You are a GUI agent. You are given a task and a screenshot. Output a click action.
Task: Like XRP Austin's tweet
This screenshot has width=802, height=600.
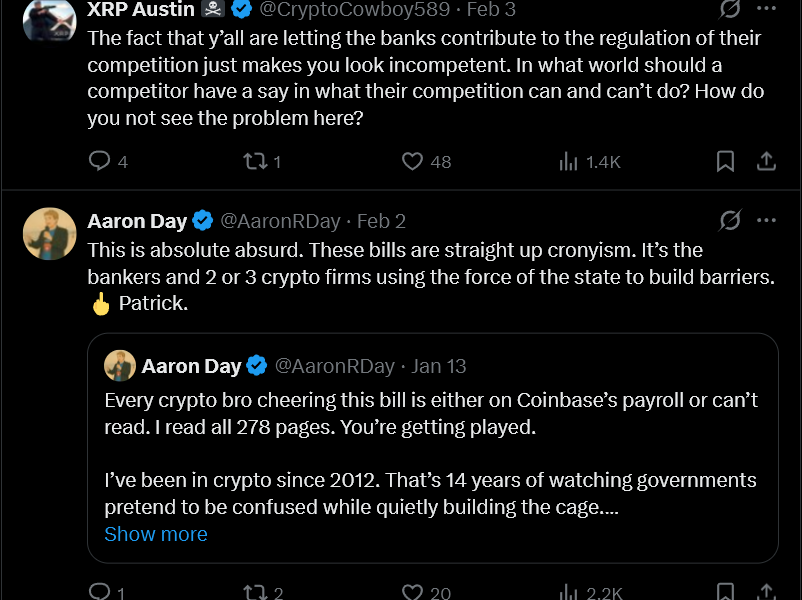pyautogui.click(x=412, y=161)
